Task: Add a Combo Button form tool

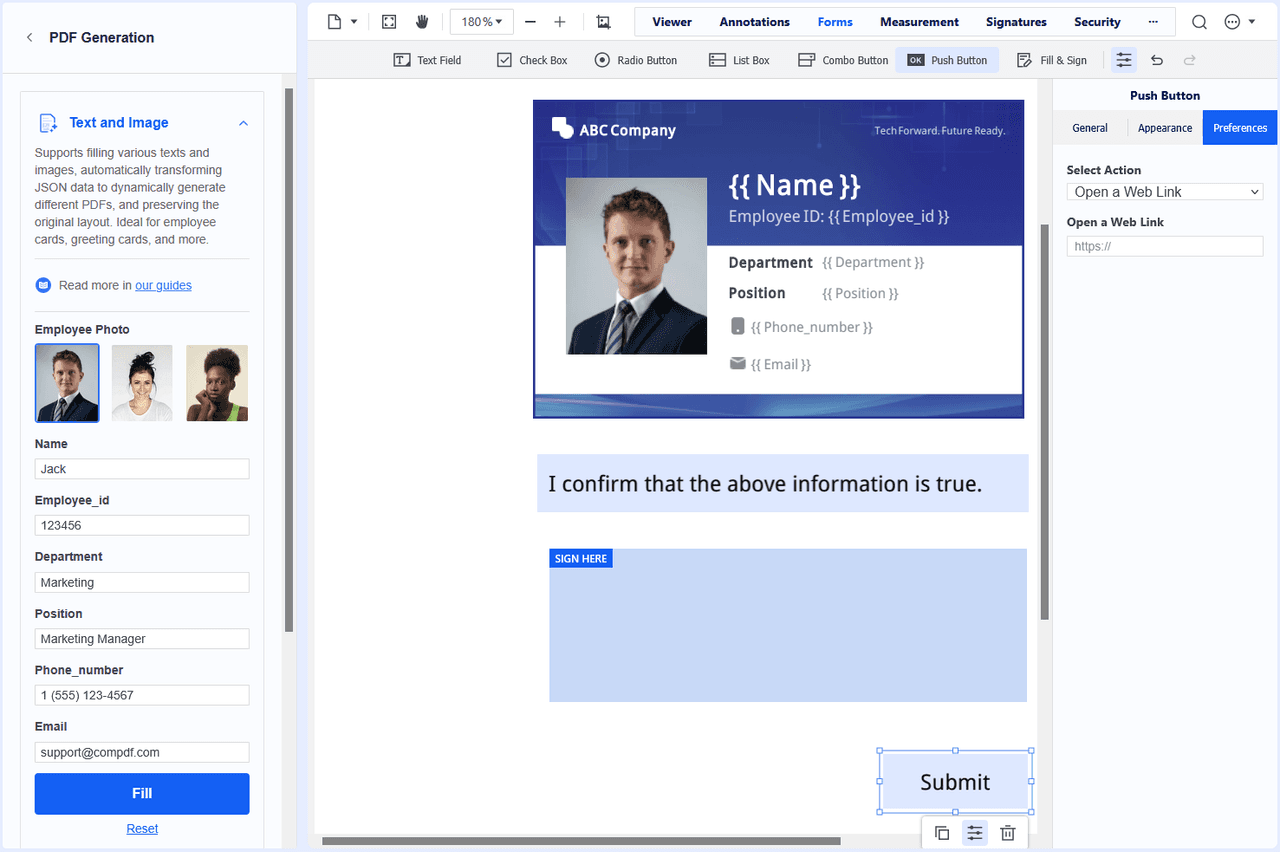Action: pyautogui.click(x=843, y=60)
